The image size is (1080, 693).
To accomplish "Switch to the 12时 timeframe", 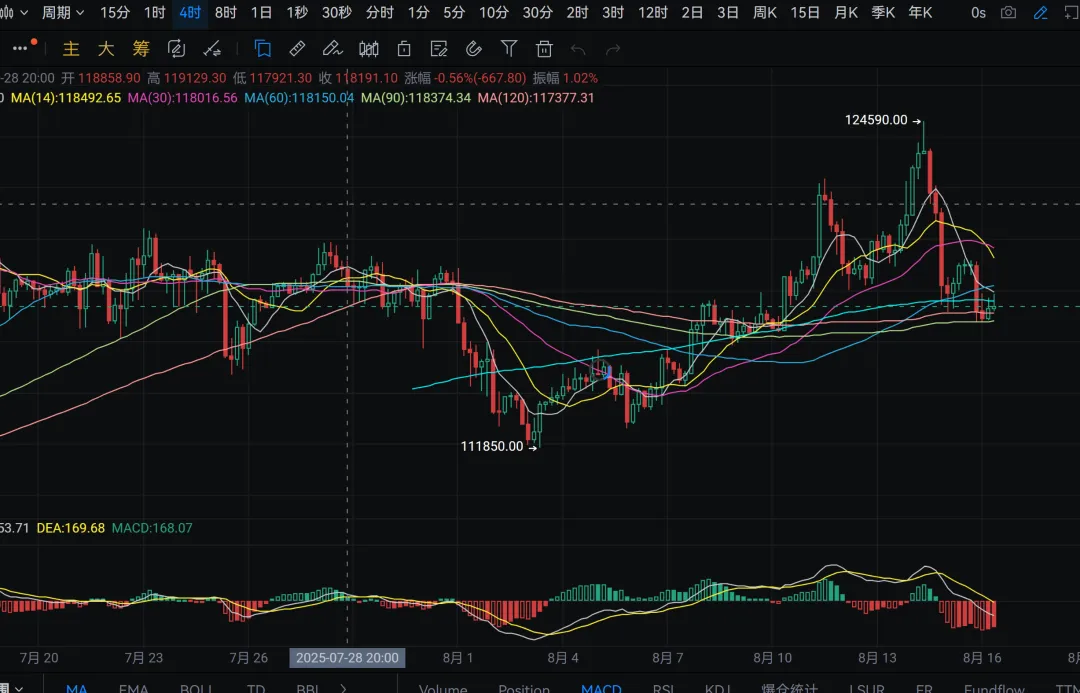I will click(652, 12).
